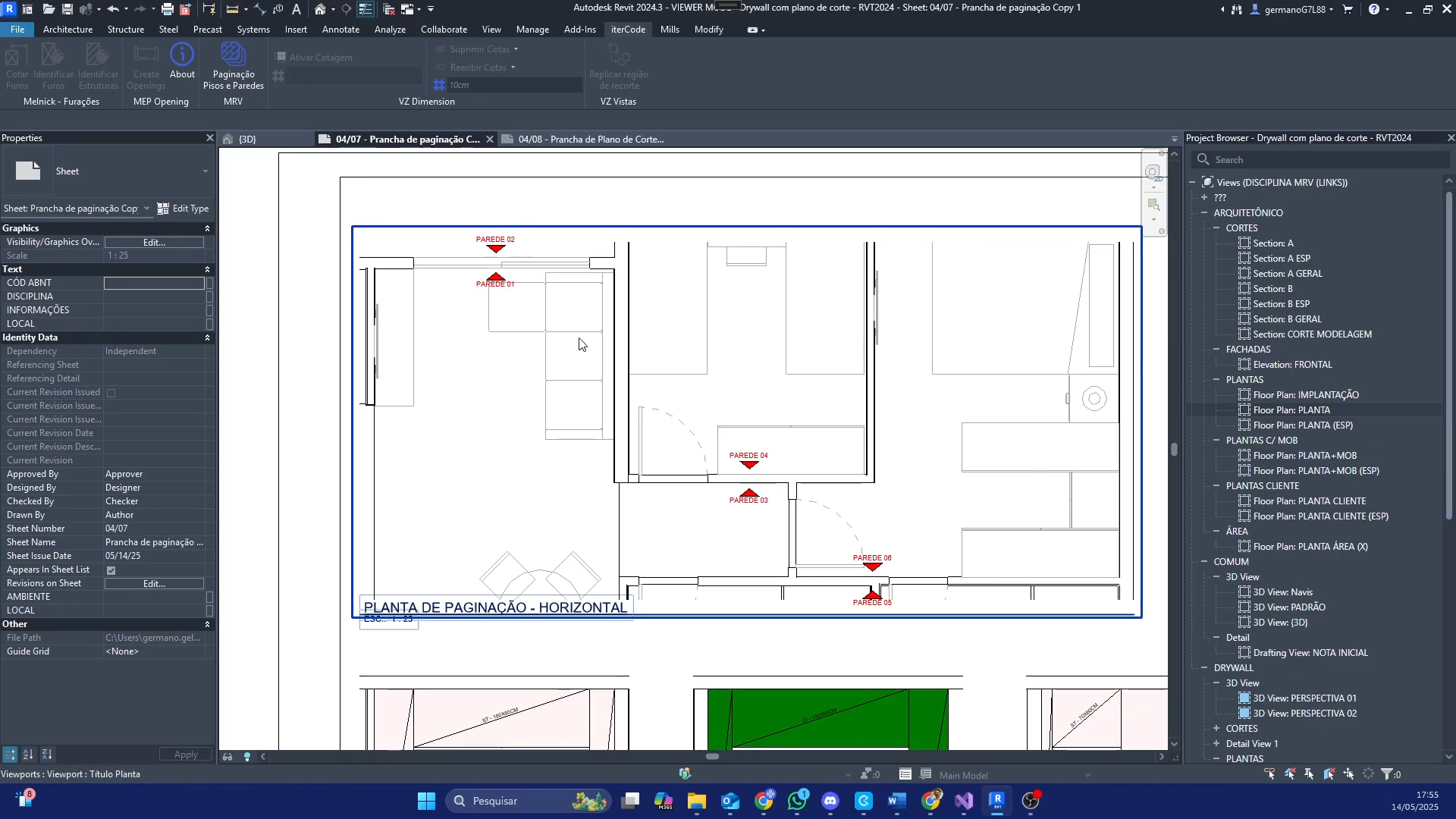Click the property filter sort icon at bottom-left
Image resolution: width=1456 pixels, height=819 pixels.
coord(10,755)
